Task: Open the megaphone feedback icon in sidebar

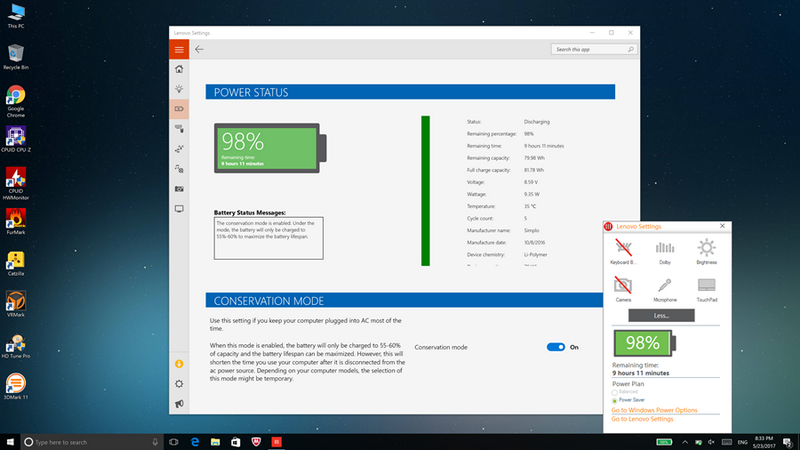Action: (x=179, y=404)
